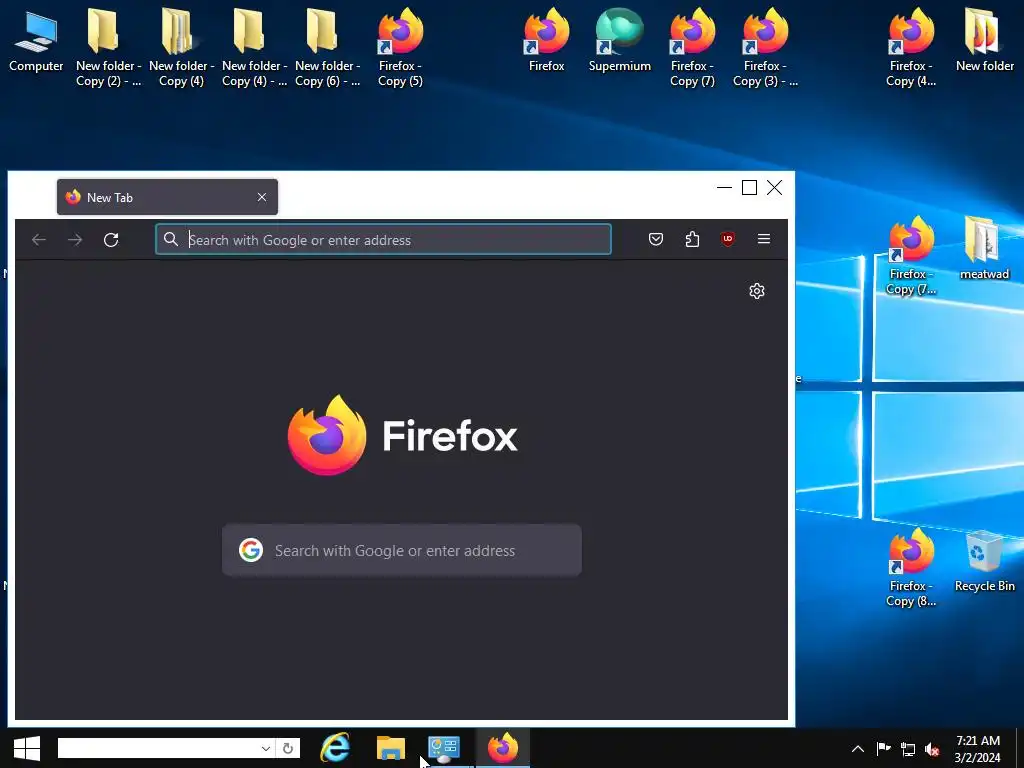The image size is (1024, 768).
Task: Click the Firefox taskbar button
Action: [502, 748]
